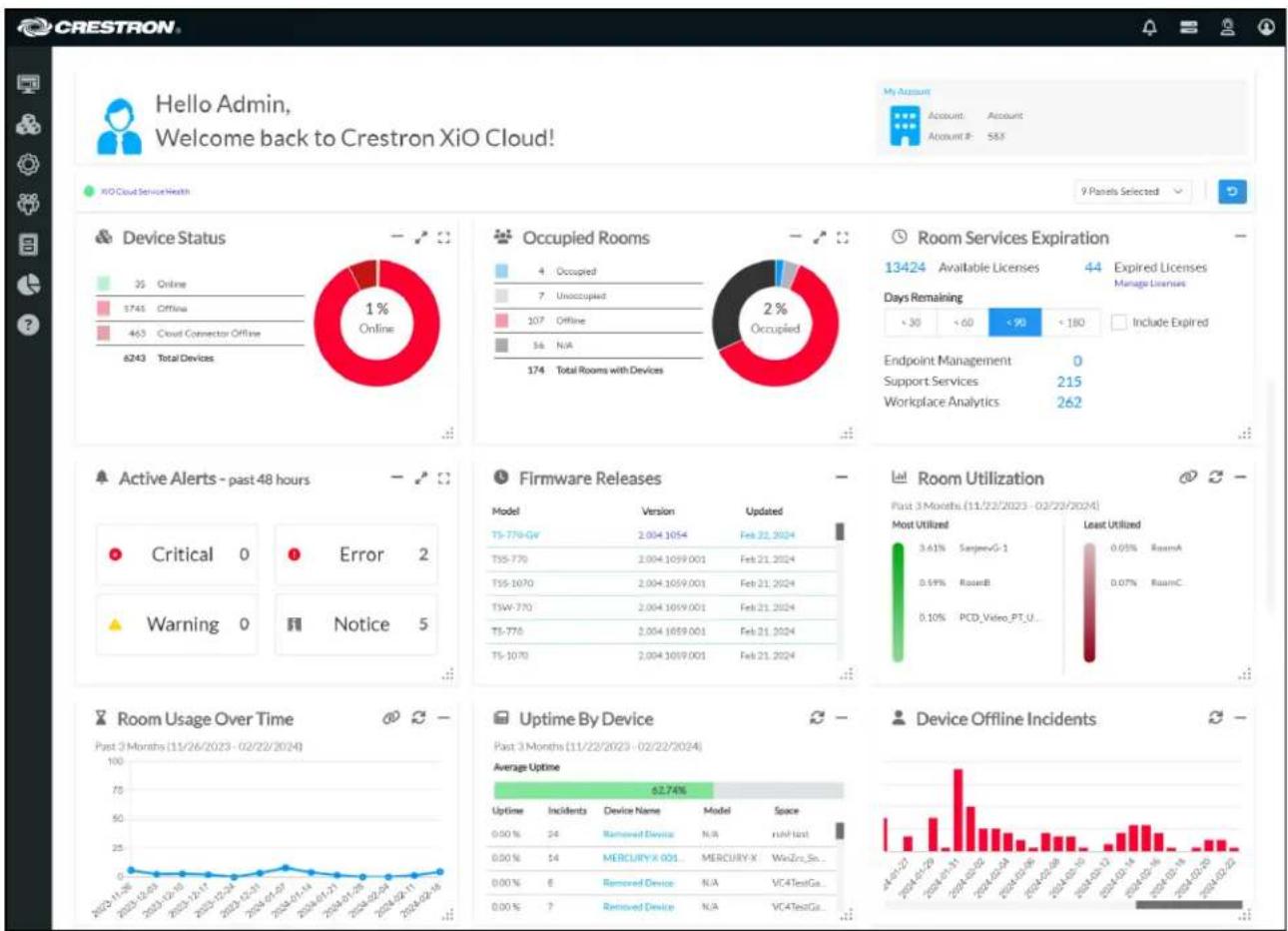Minimize the Firmware Releases panel
Image resolution: width=1288 pixels, height=931 pixels.
(x=841, y=478)
